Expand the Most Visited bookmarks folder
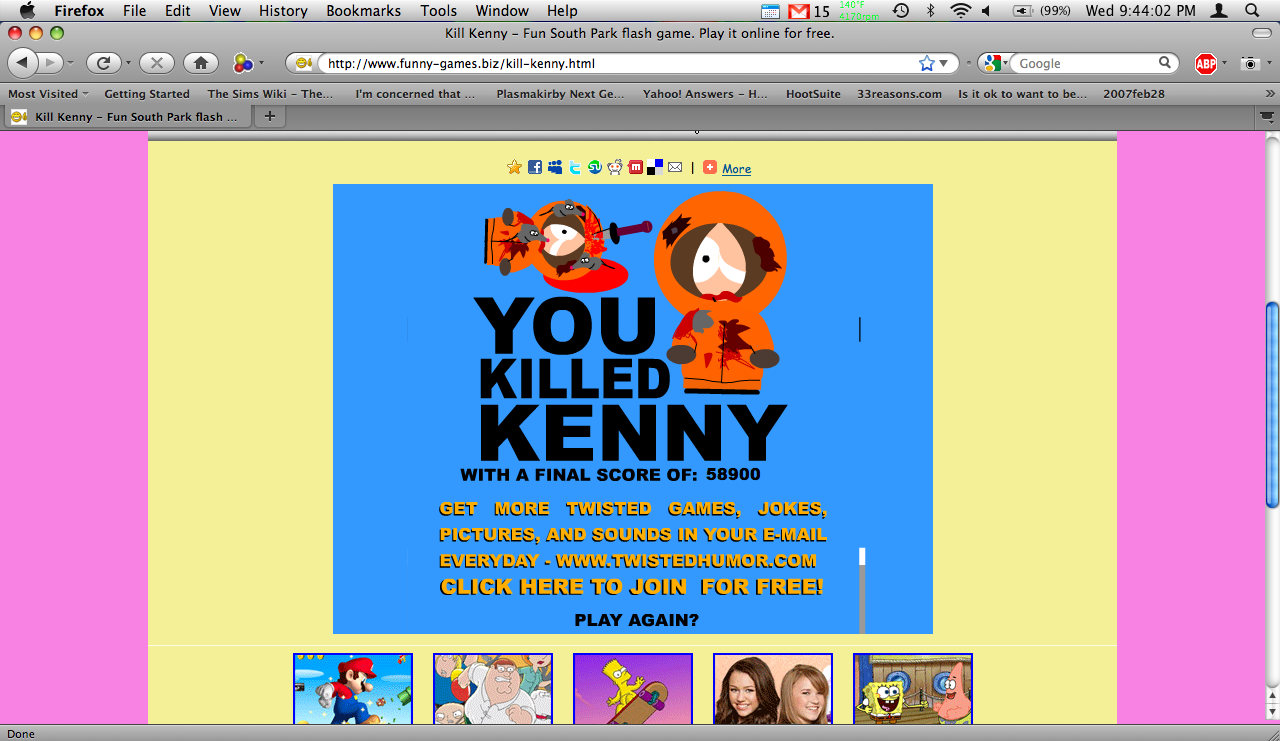Screen dimensions: 1280x741 click(x=48, y=94)
